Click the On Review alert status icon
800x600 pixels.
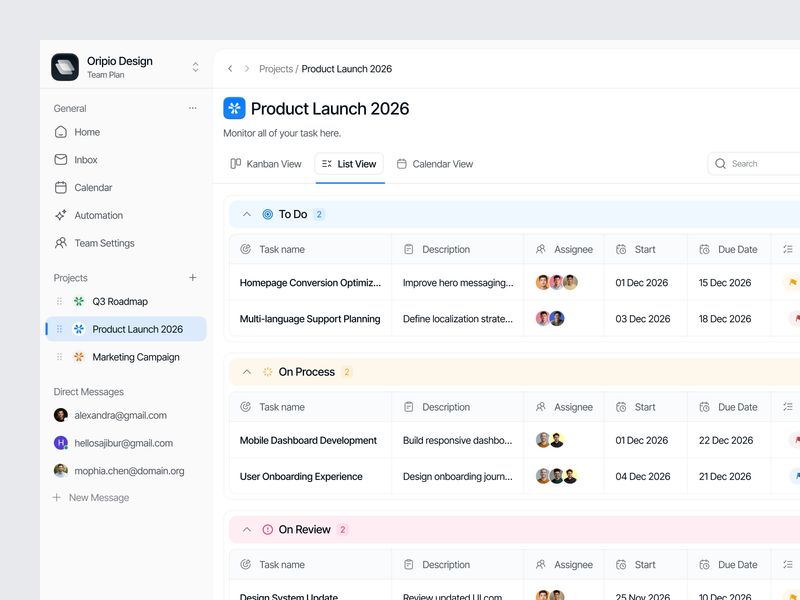pos(267,530)
